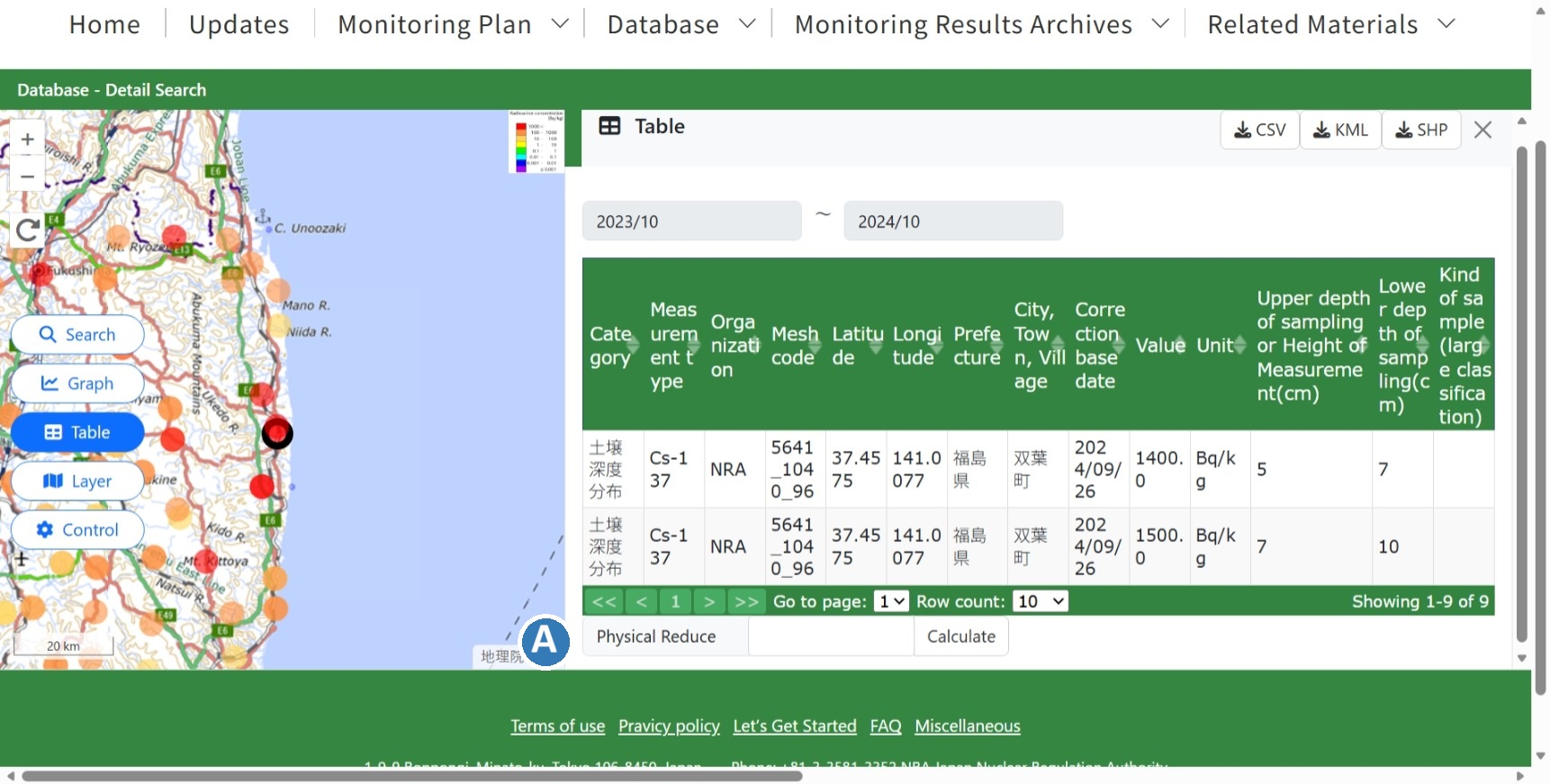Open the Layer panel

[77, 481]
